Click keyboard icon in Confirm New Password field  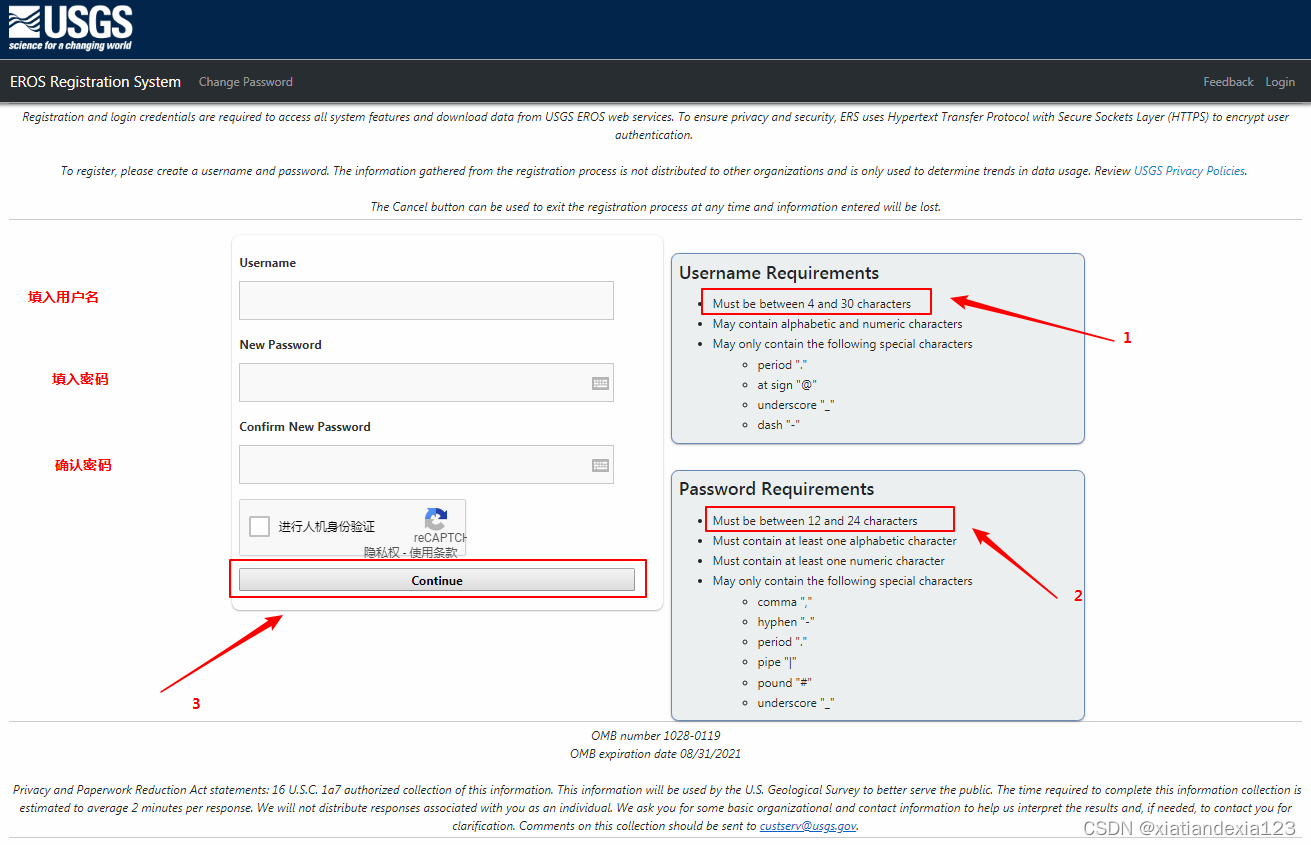pyautogui.click(x=600, y=465)
